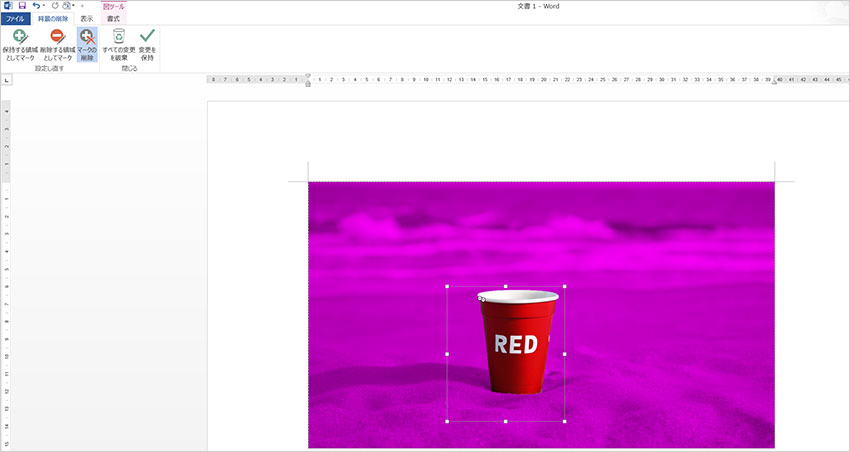Click the Word application icon in title bar
The width and height of the screenshot is (850, 452).
click(8, 6)
